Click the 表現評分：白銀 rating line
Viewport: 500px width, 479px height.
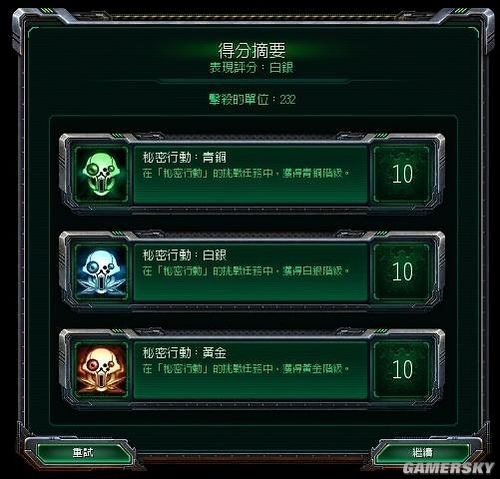[x=252, y=68]
